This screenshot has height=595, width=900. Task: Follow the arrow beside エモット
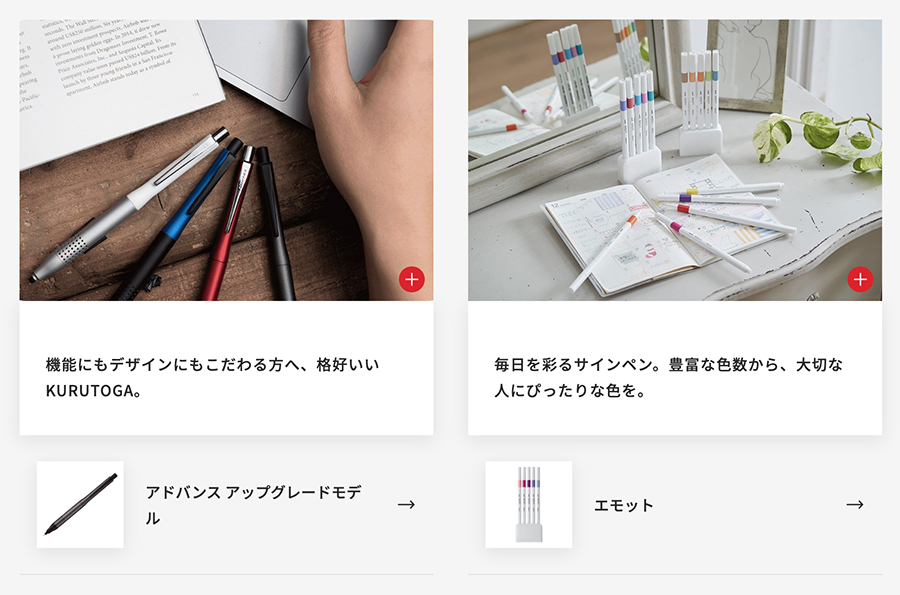pyautogui.click(x=855, y=504)
